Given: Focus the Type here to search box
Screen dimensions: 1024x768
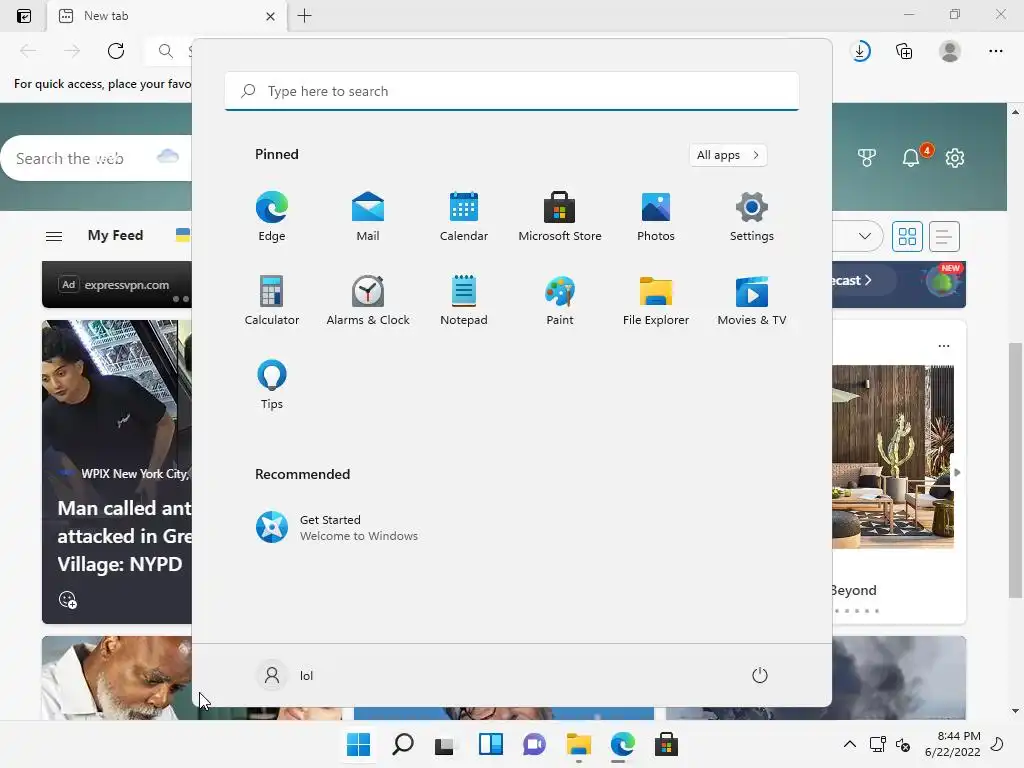Looking at the screenshot, I should 512,91.
